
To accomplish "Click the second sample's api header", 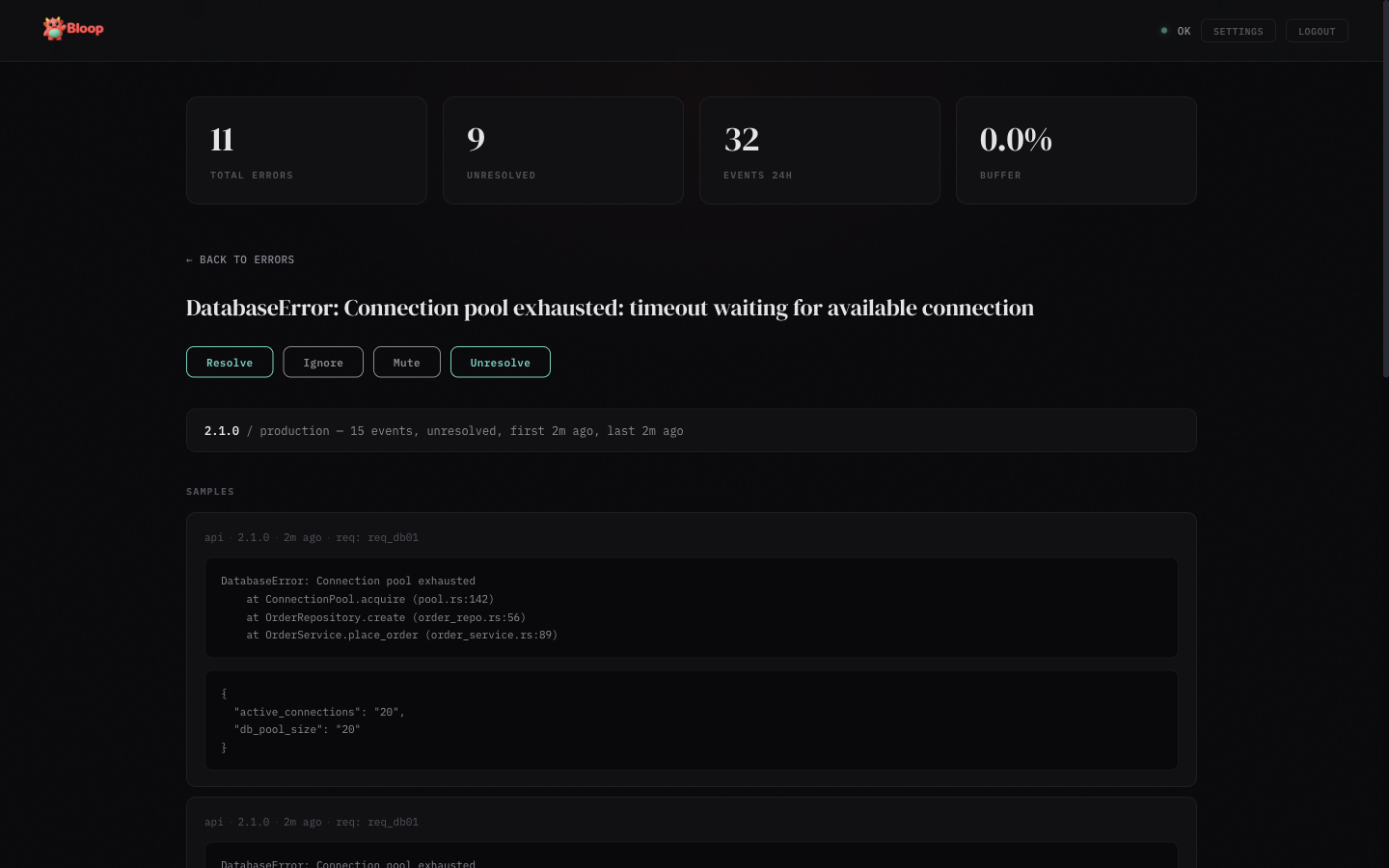I will [x=213, y=822].
